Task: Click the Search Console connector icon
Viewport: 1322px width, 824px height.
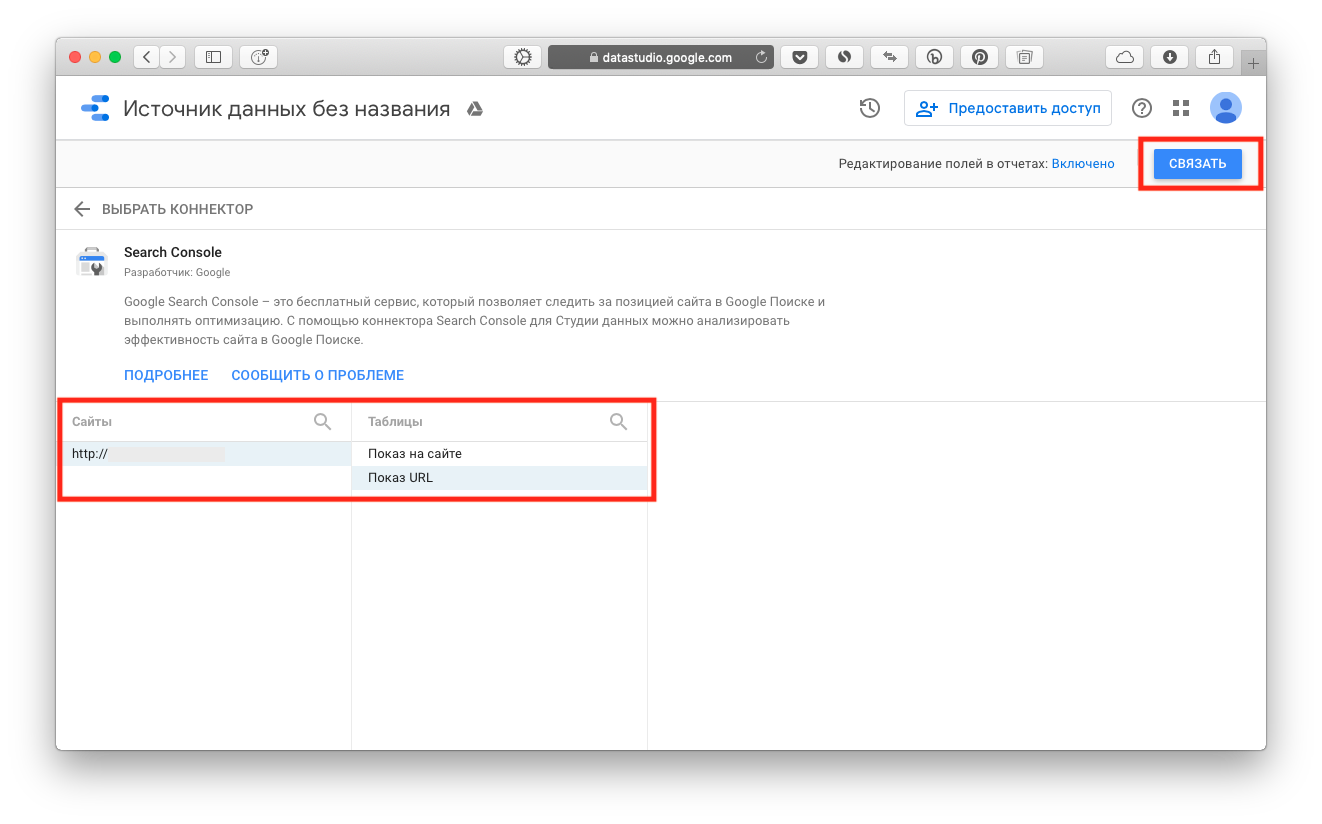Action: (91, 262)
